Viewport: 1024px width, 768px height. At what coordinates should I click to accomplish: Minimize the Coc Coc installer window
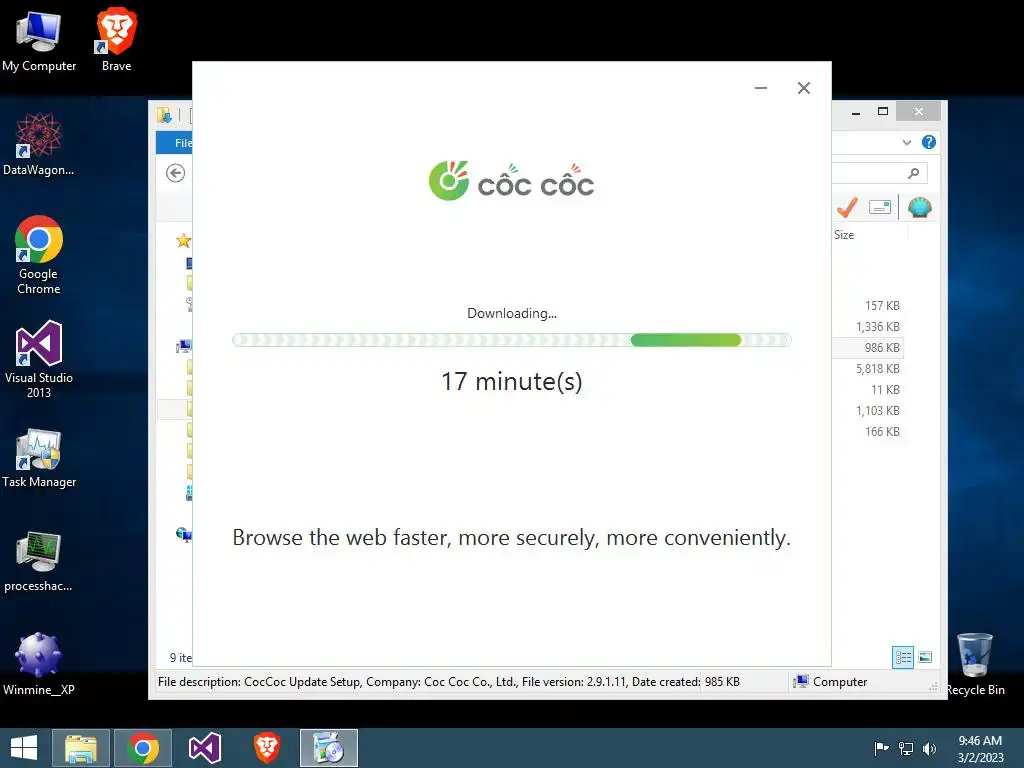(x=761, y=88)
